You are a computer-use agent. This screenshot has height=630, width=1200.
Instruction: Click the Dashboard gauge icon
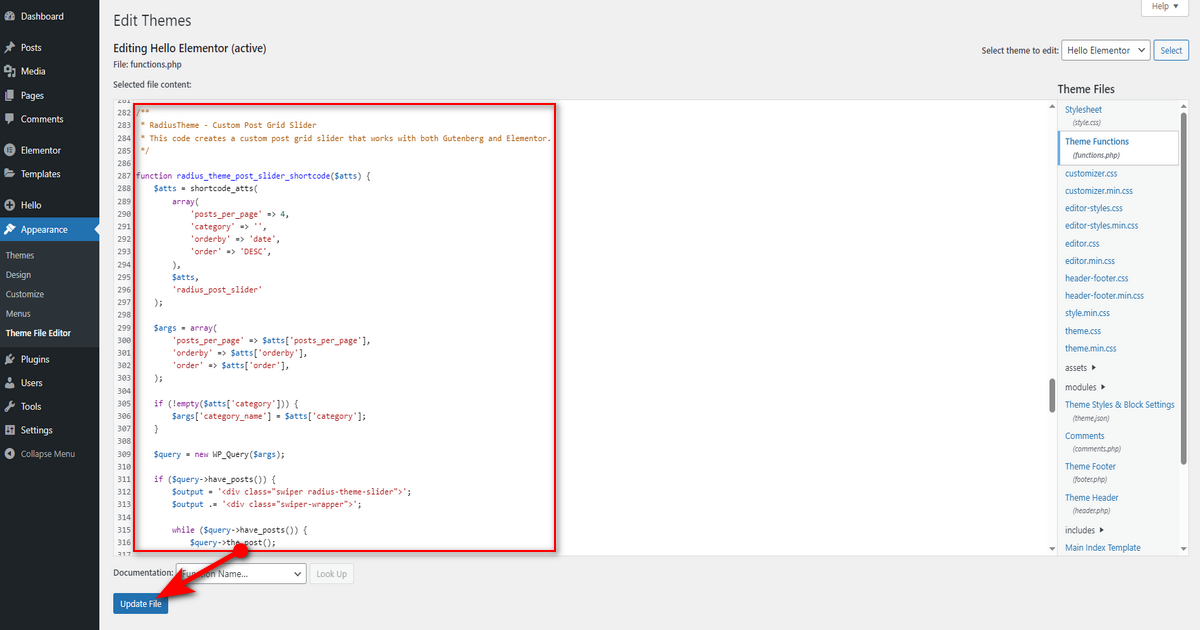10,16
